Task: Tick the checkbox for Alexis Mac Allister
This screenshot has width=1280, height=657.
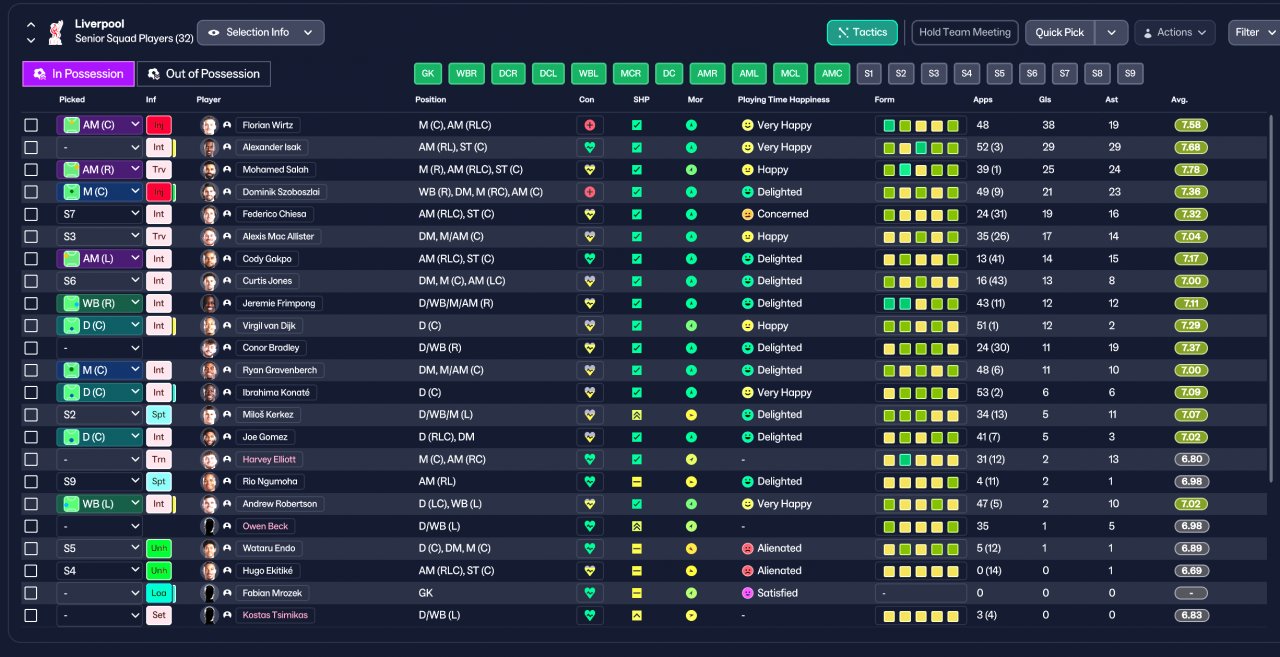Action: (x=31, y=237)
